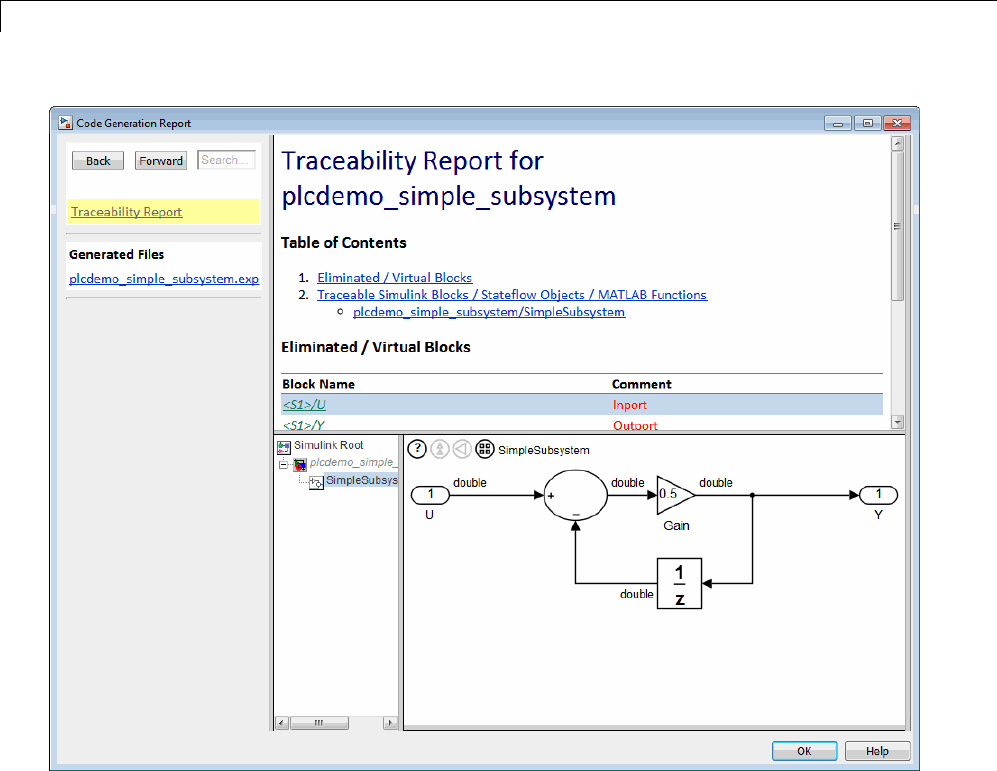Click the report scrollbar up arrow
The width and height of the screenshot is (997, 771).
coord(897,144)
